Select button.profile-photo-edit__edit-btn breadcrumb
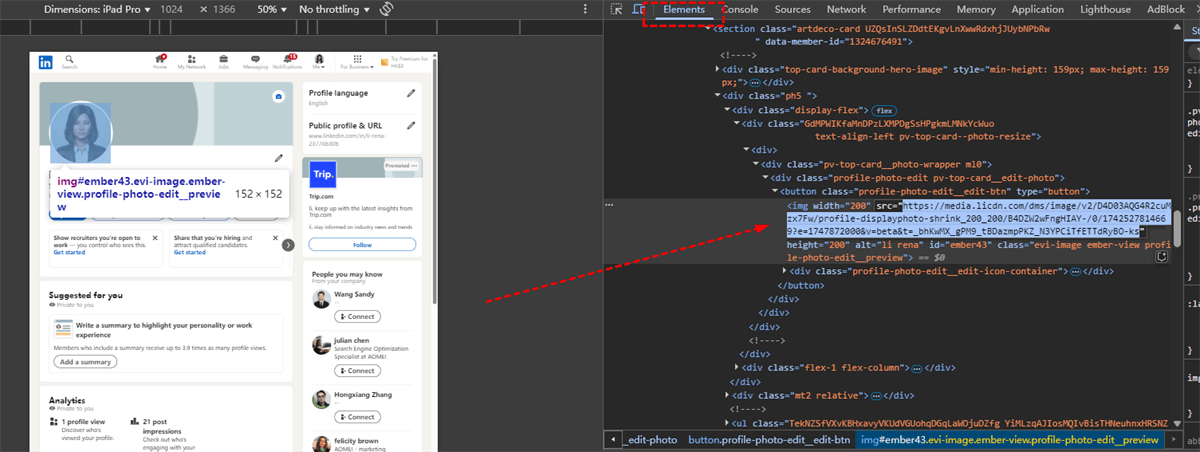1200x452 pixels. (769, 440)
